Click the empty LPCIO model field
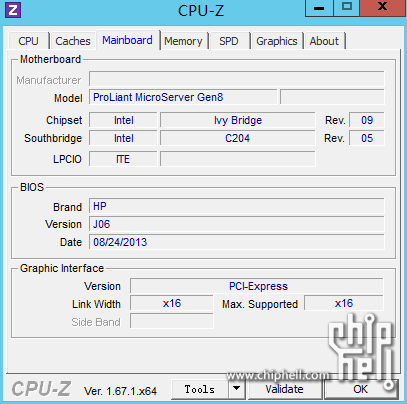Image resolution: width=407 pixels, height=404 pixels. pyautogui.click(x=238, y=159)
